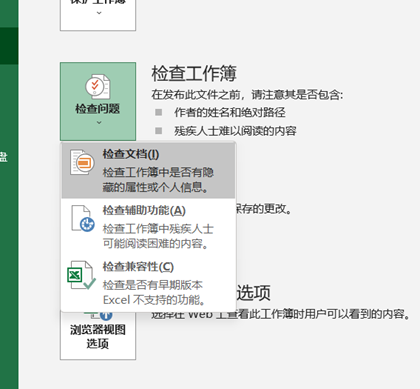
Task: Click the accessibility checker page icon
Action: click(x=83, y=219)
